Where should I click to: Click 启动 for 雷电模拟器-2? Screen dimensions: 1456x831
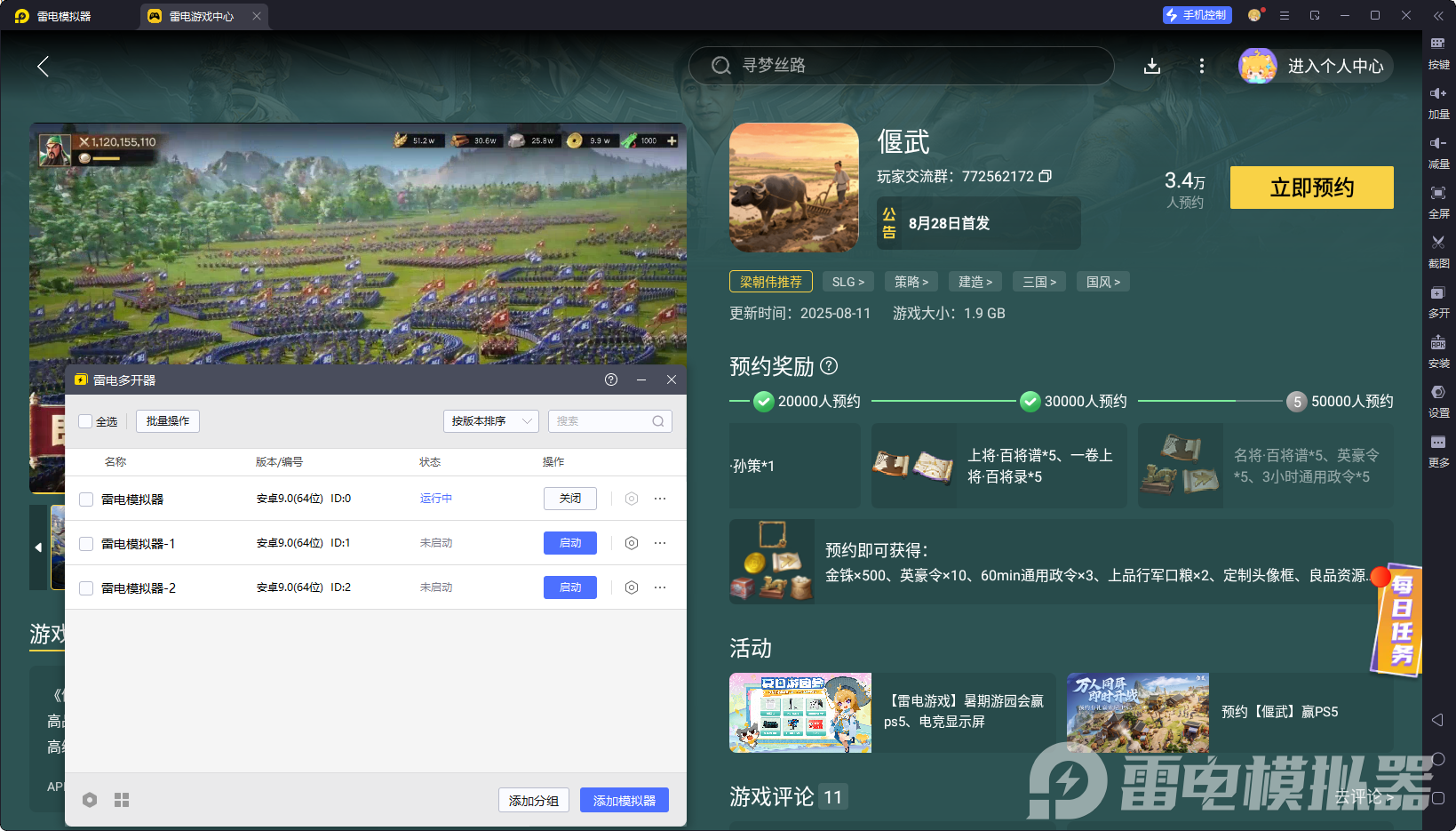click(x=570, y=587)
